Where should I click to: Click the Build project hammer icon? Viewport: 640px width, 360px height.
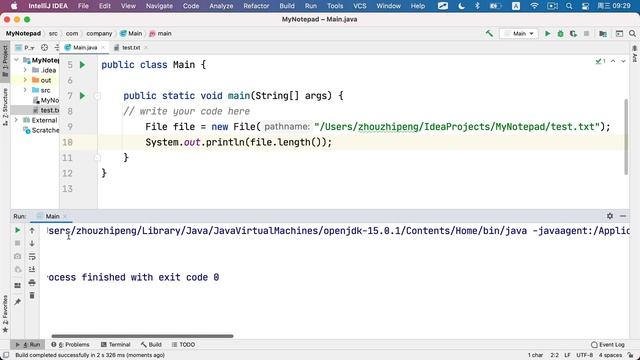click(489, 33)
